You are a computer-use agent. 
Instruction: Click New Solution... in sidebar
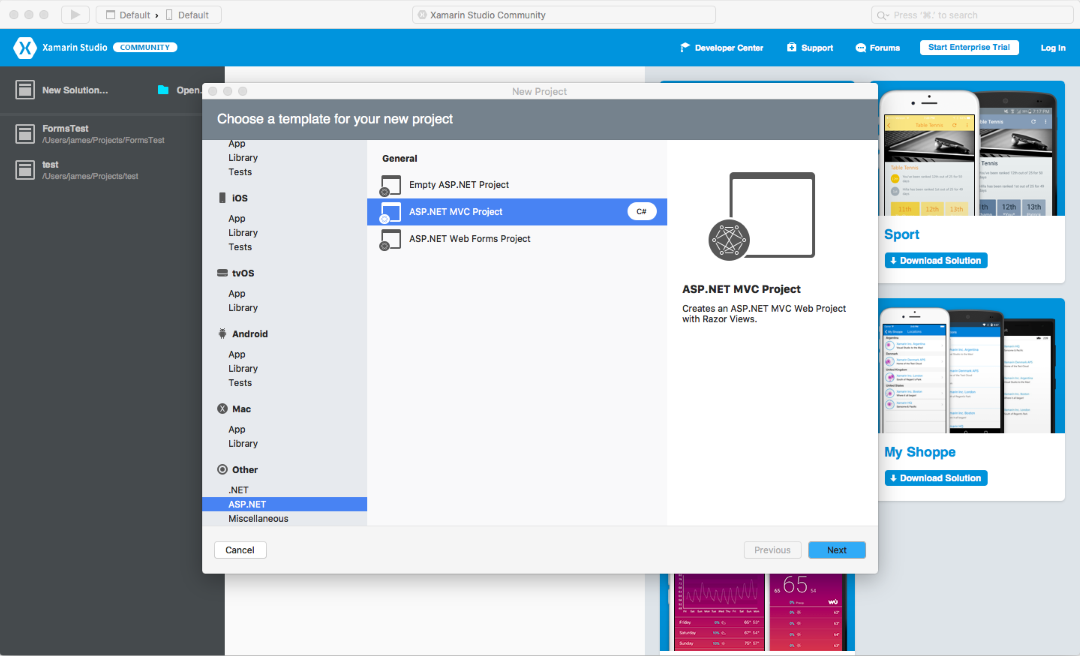(x=74, y=90)
